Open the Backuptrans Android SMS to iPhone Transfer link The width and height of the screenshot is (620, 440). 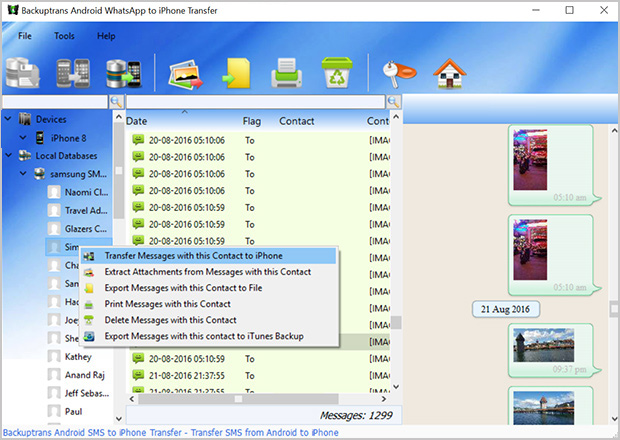tap(168, 433)
